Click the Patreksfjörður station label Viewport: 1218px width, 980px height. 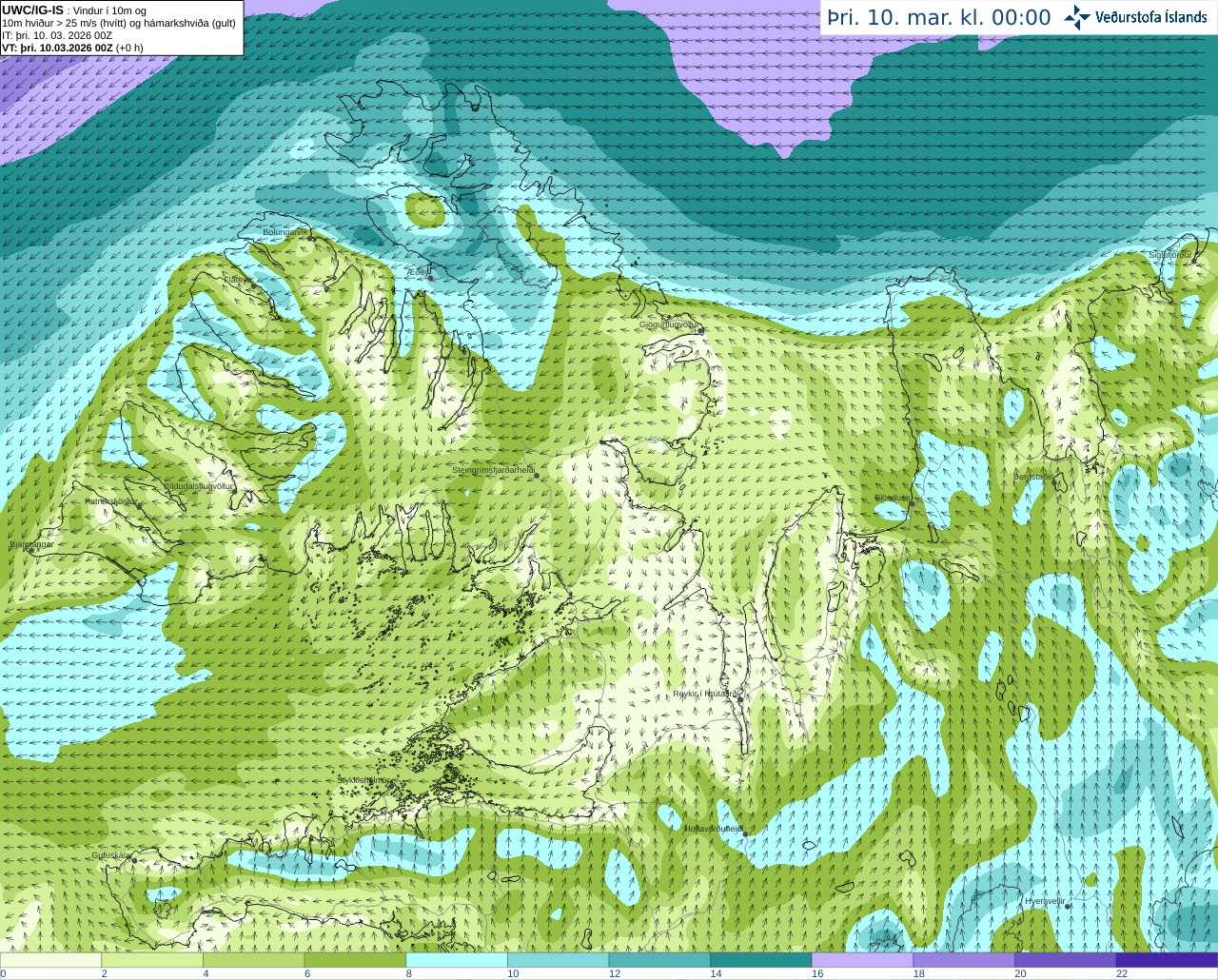pos(111,500)
